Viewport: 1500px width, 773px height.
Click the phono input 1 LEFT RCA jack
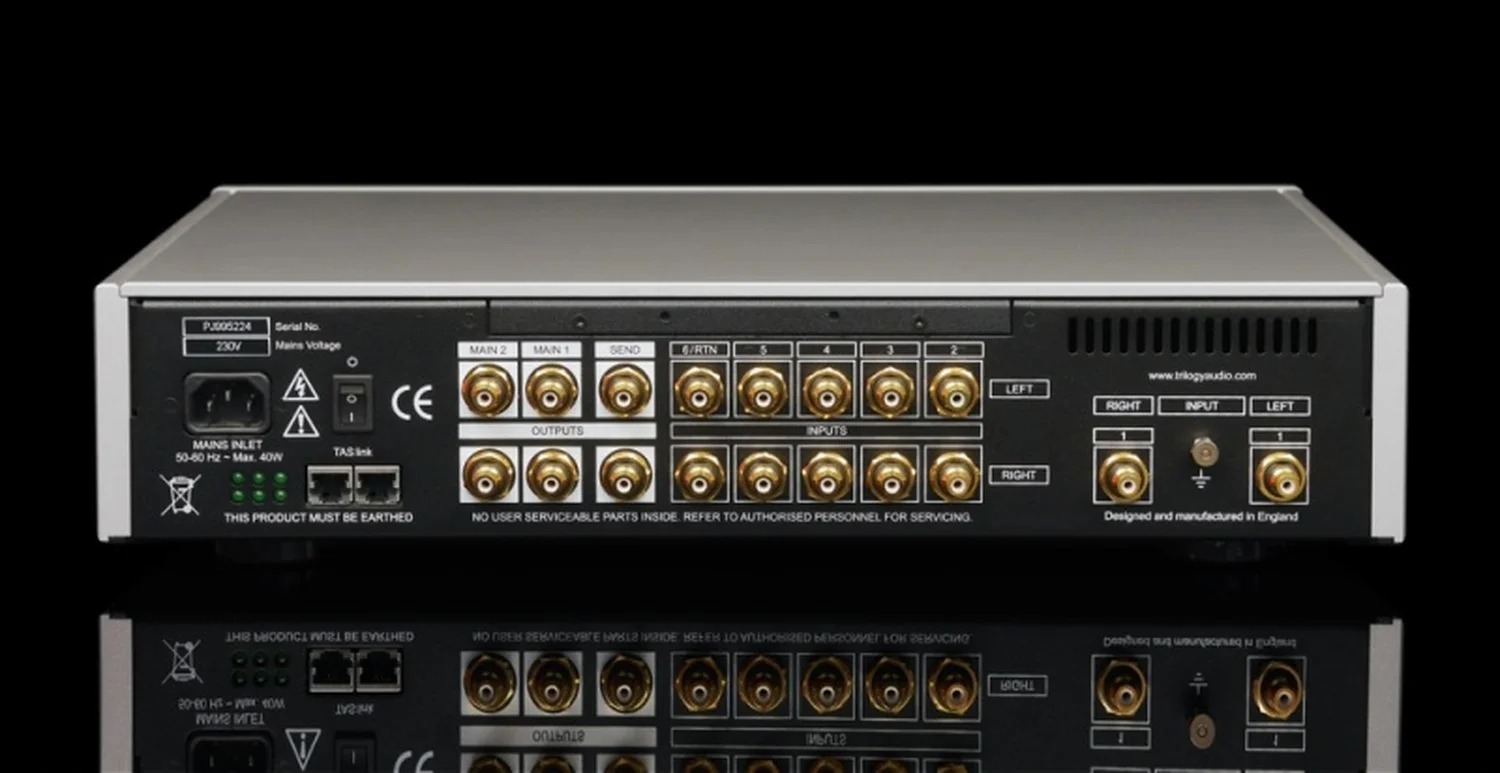click(x=1280, y=476)
